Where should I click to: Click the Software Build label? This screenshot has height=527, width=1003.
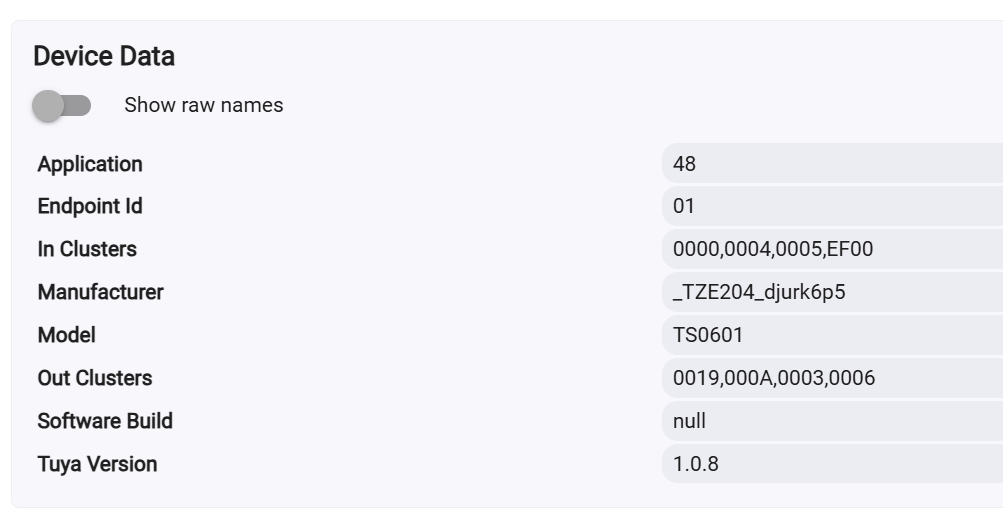tap(105, 421)
